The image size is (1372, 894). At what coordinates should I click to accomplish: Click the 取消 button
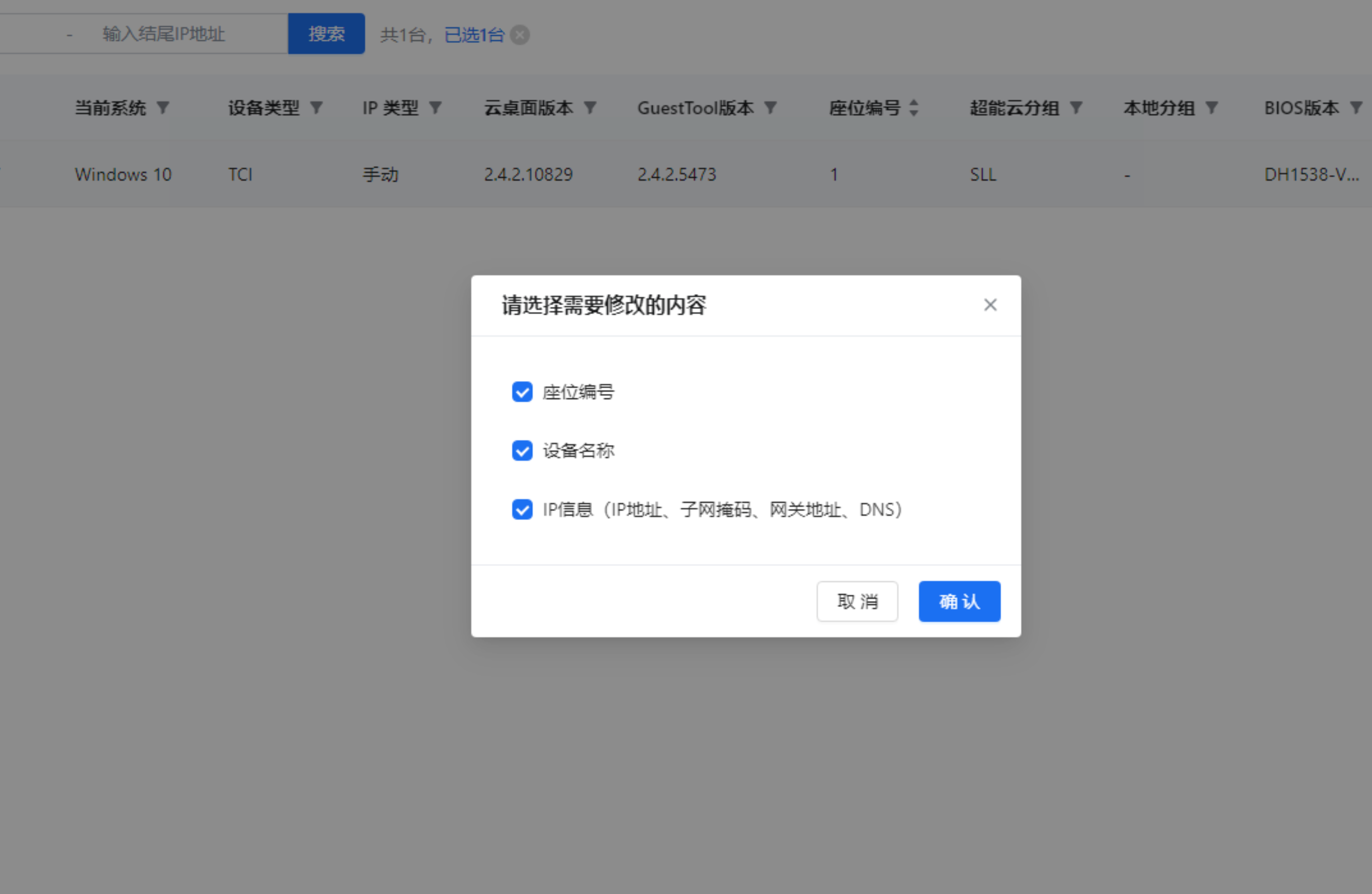857,601
